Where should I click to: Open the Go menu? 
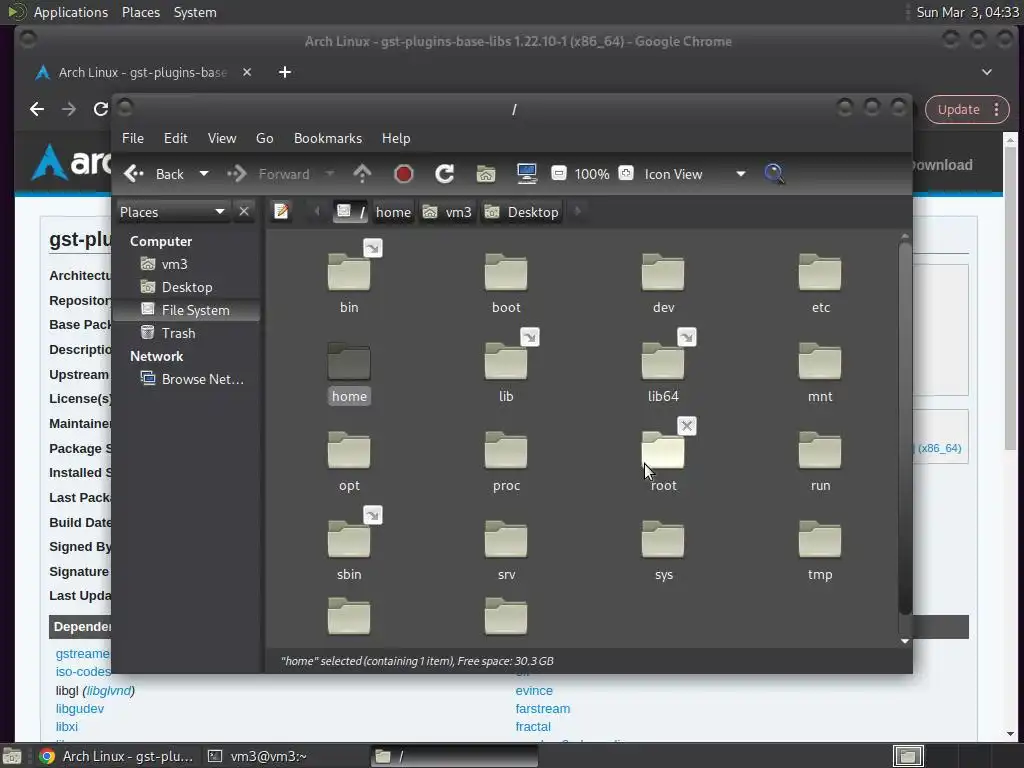(264, 138)
